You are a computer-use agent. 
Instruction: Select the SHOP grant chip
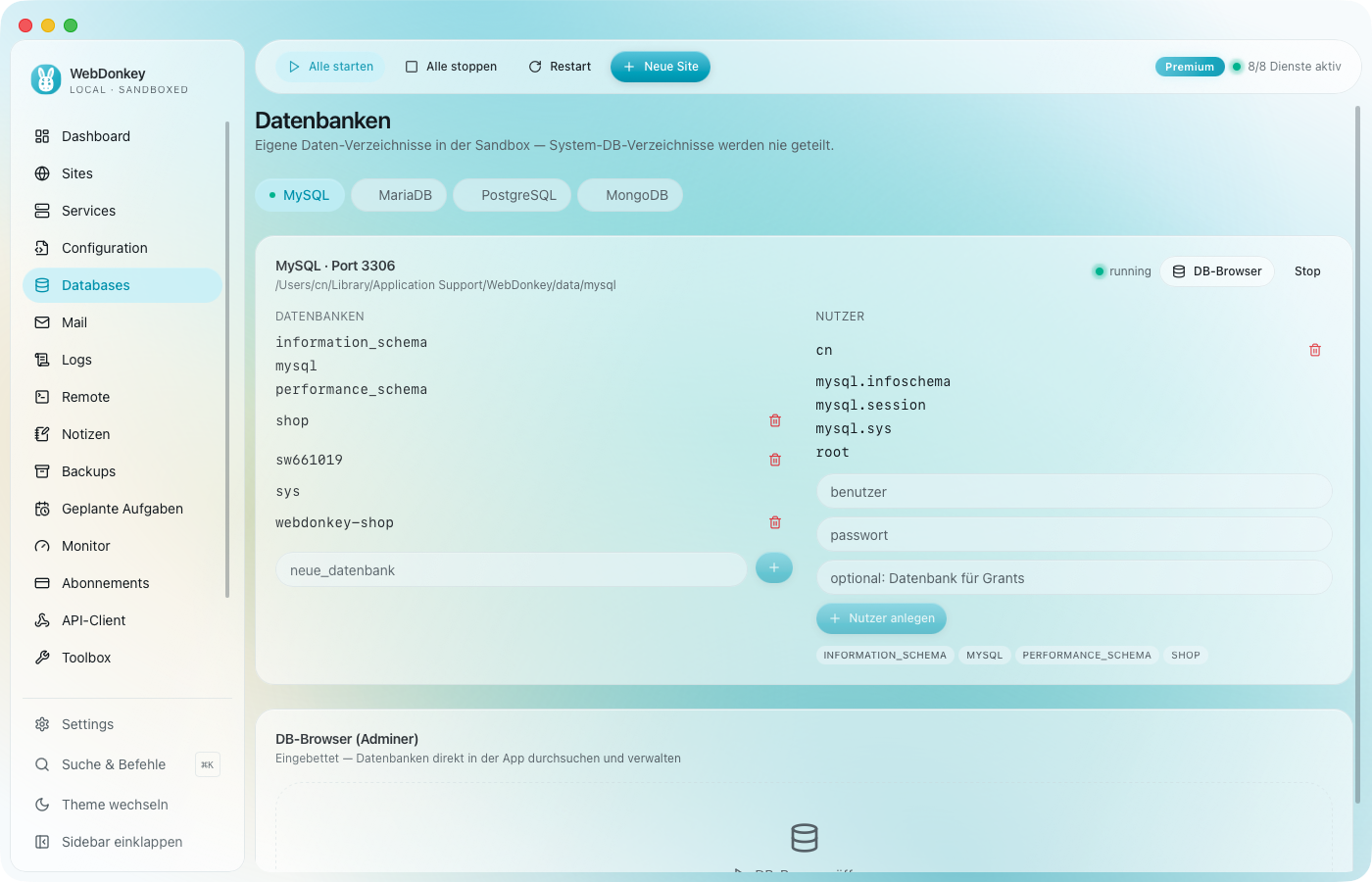[x=1186, y=656]
